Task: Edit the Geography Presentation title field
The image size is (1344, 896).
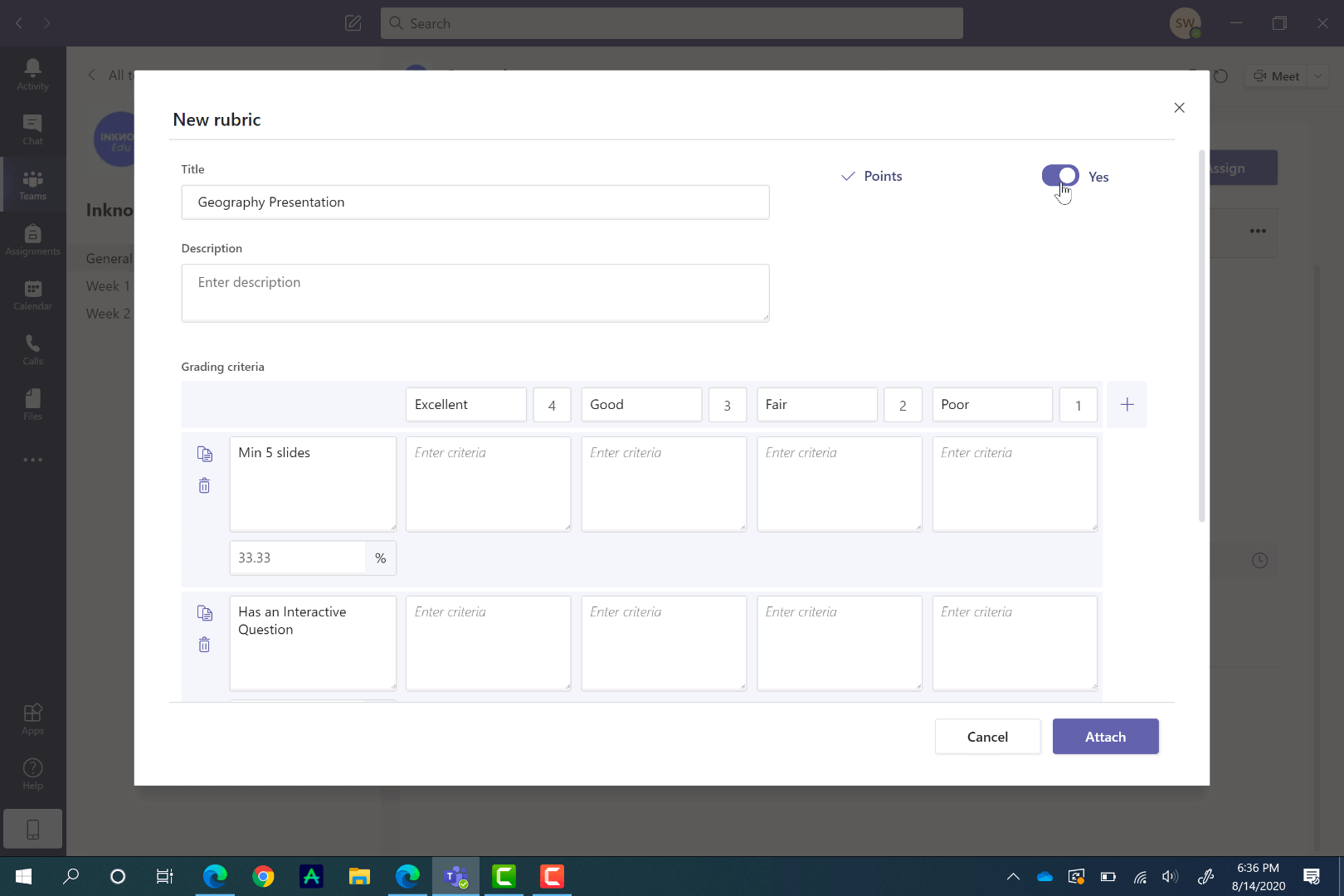Action: click(475, 202)
